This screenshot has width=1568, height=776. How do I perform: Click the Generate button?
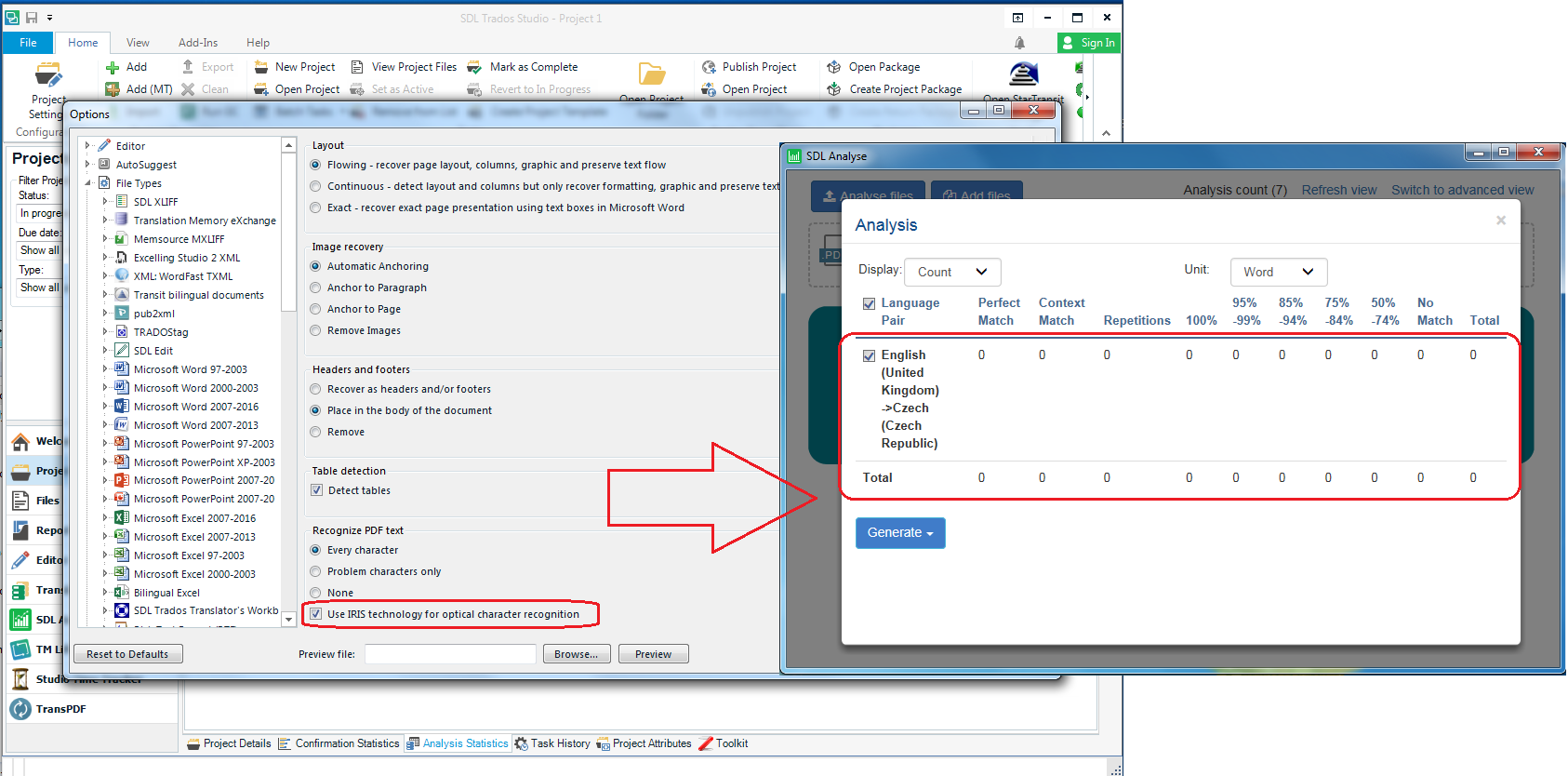tap(899, 533)
